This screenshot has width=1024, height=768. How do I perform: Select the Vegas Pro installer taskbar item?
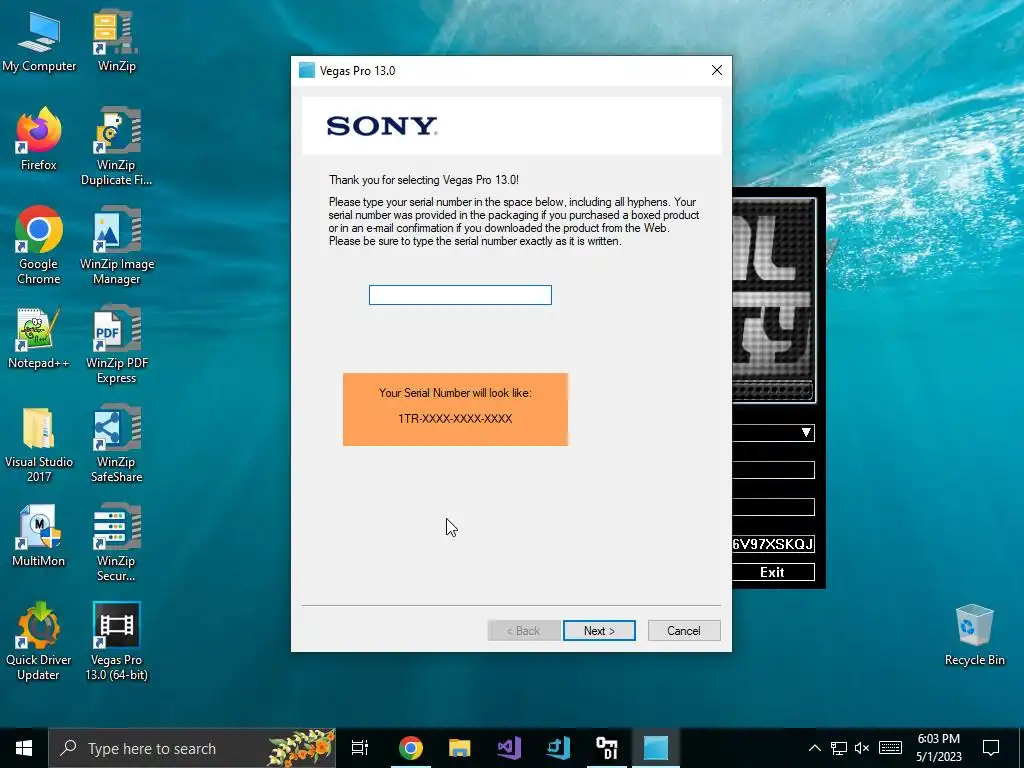click(656, 748)
